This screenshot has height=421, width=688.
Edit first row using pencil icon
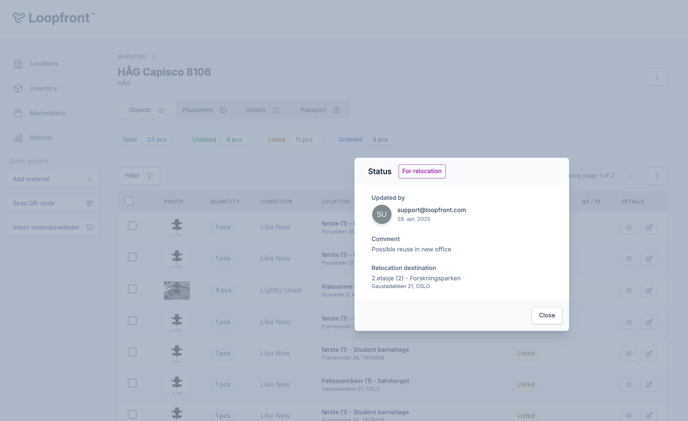pyautogui.click(x=649, y=227)
